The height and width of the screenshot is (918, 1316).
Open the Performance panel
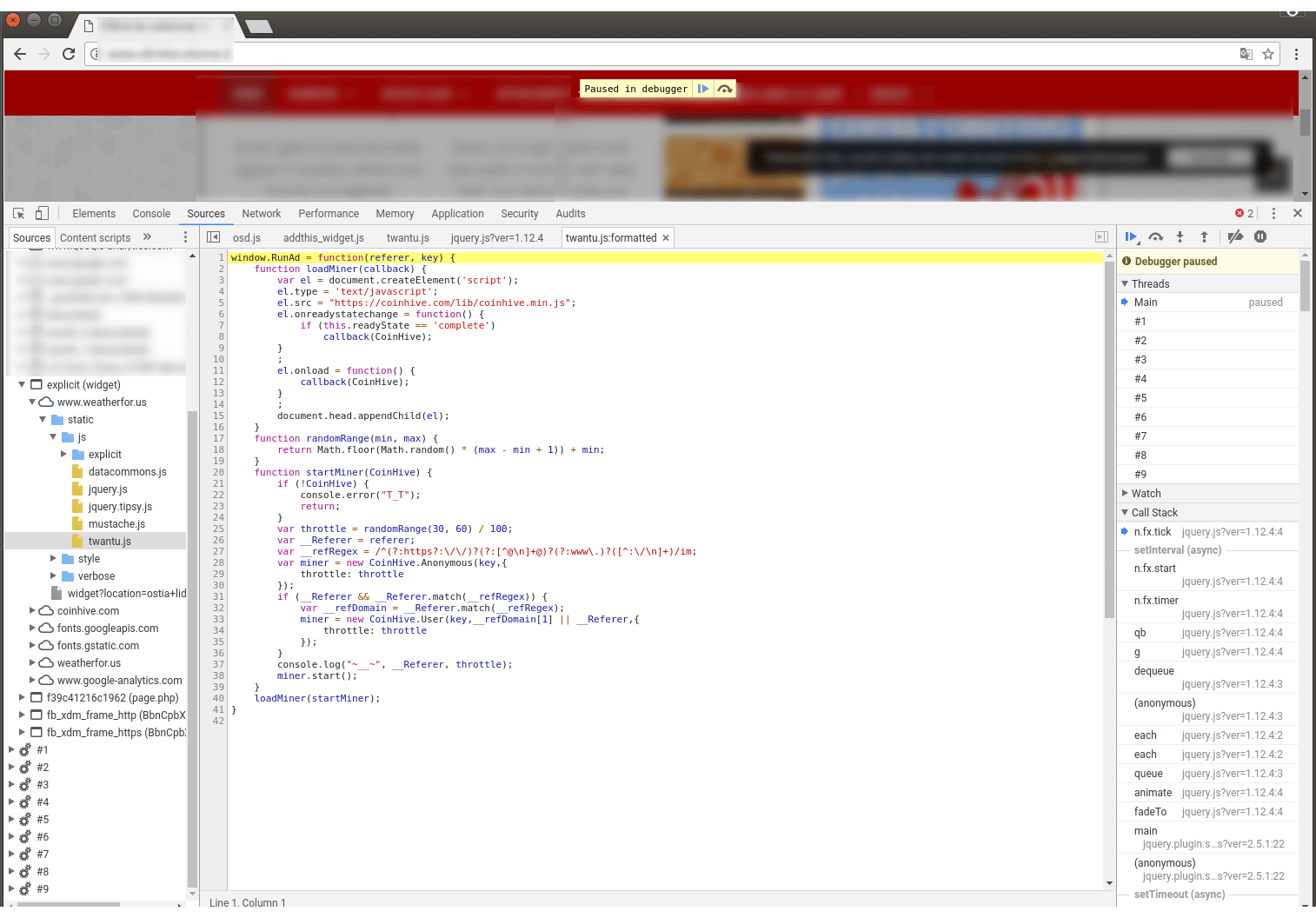point(329,213)
